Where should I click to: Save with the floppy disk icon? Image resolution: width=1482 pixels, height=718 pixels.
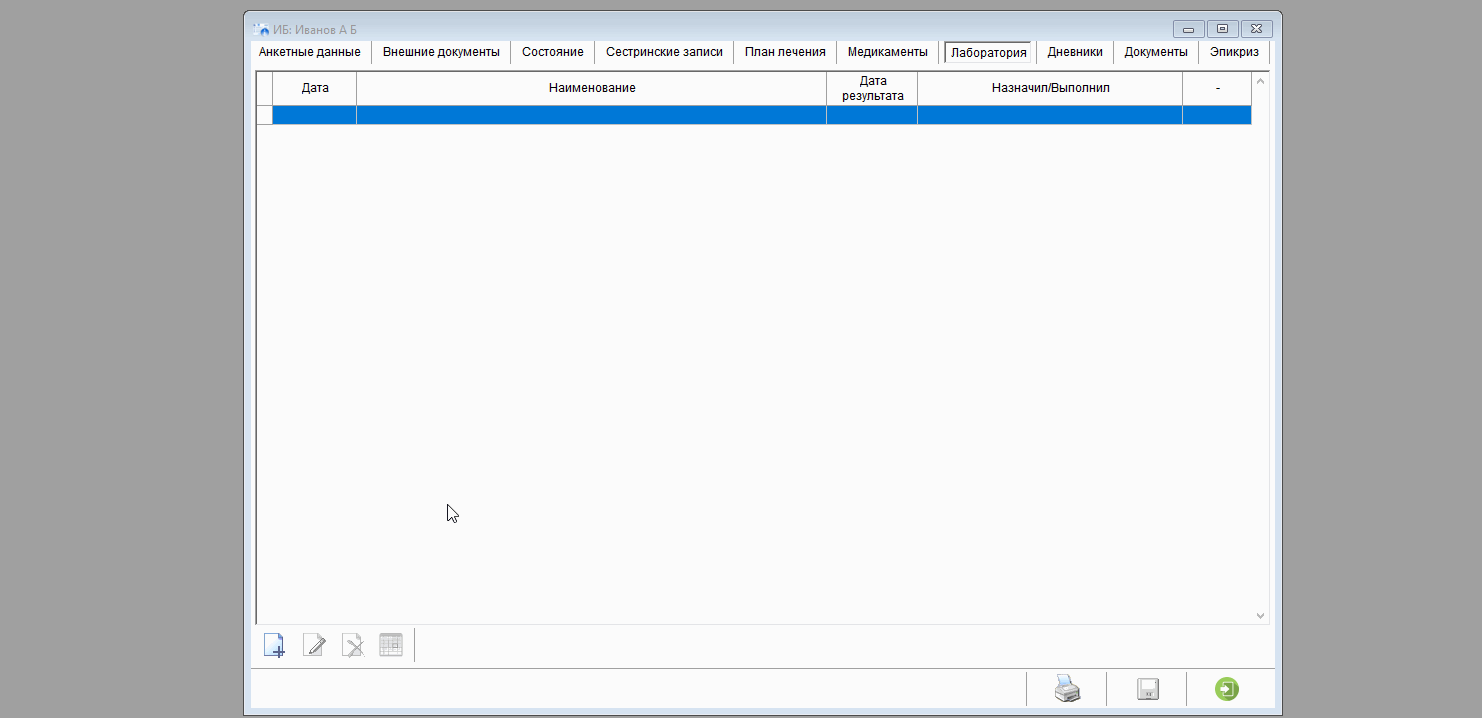tap(1147, 689)
